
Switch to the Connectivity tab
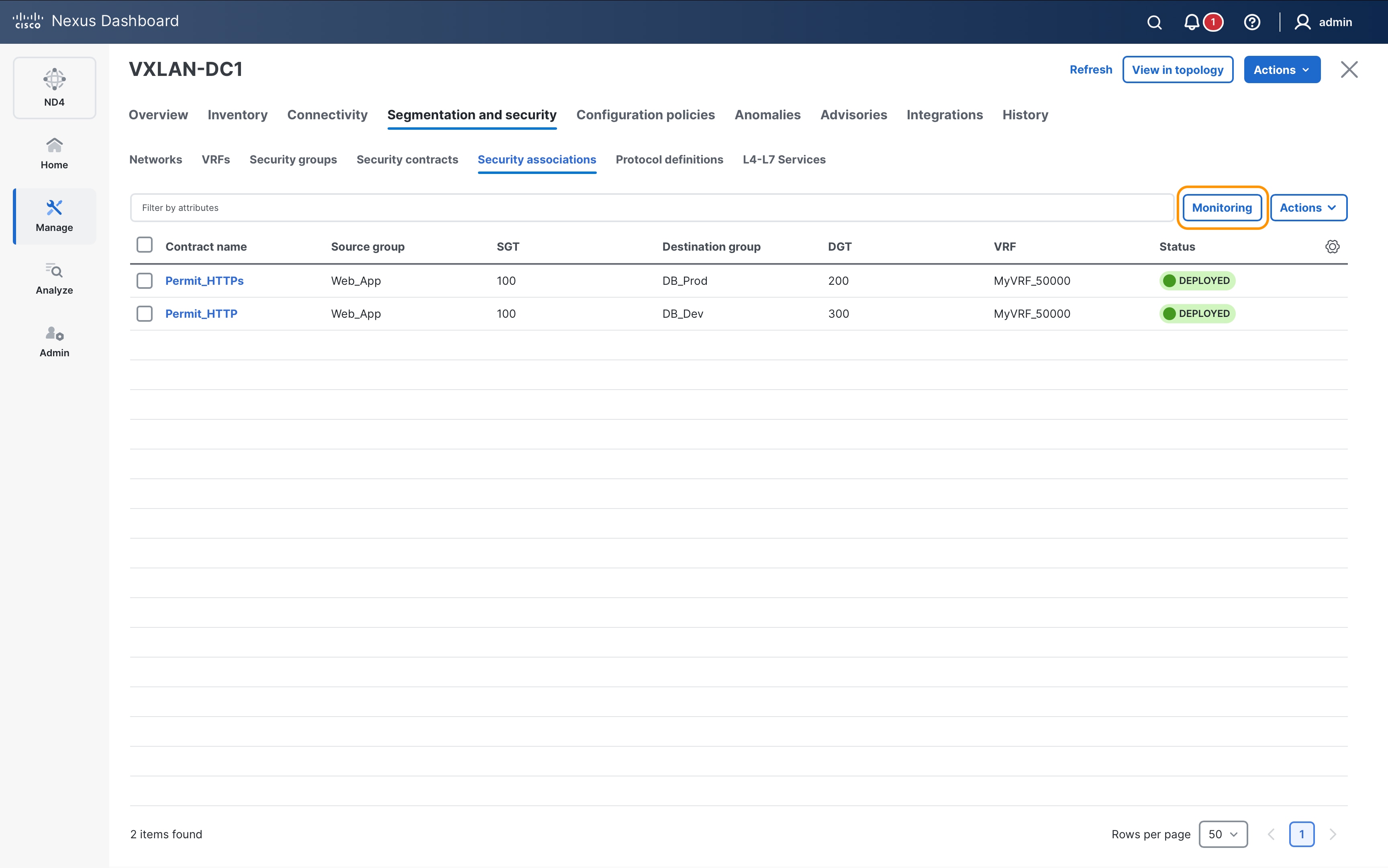point(327,115)
